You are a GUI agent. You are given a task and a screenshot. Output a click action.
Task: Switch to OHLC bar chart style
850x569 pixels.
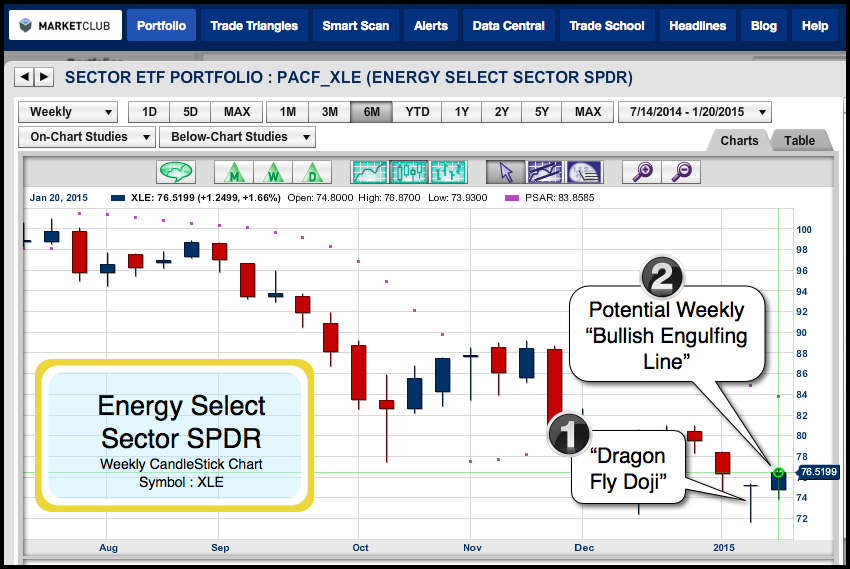pos(448,171)
